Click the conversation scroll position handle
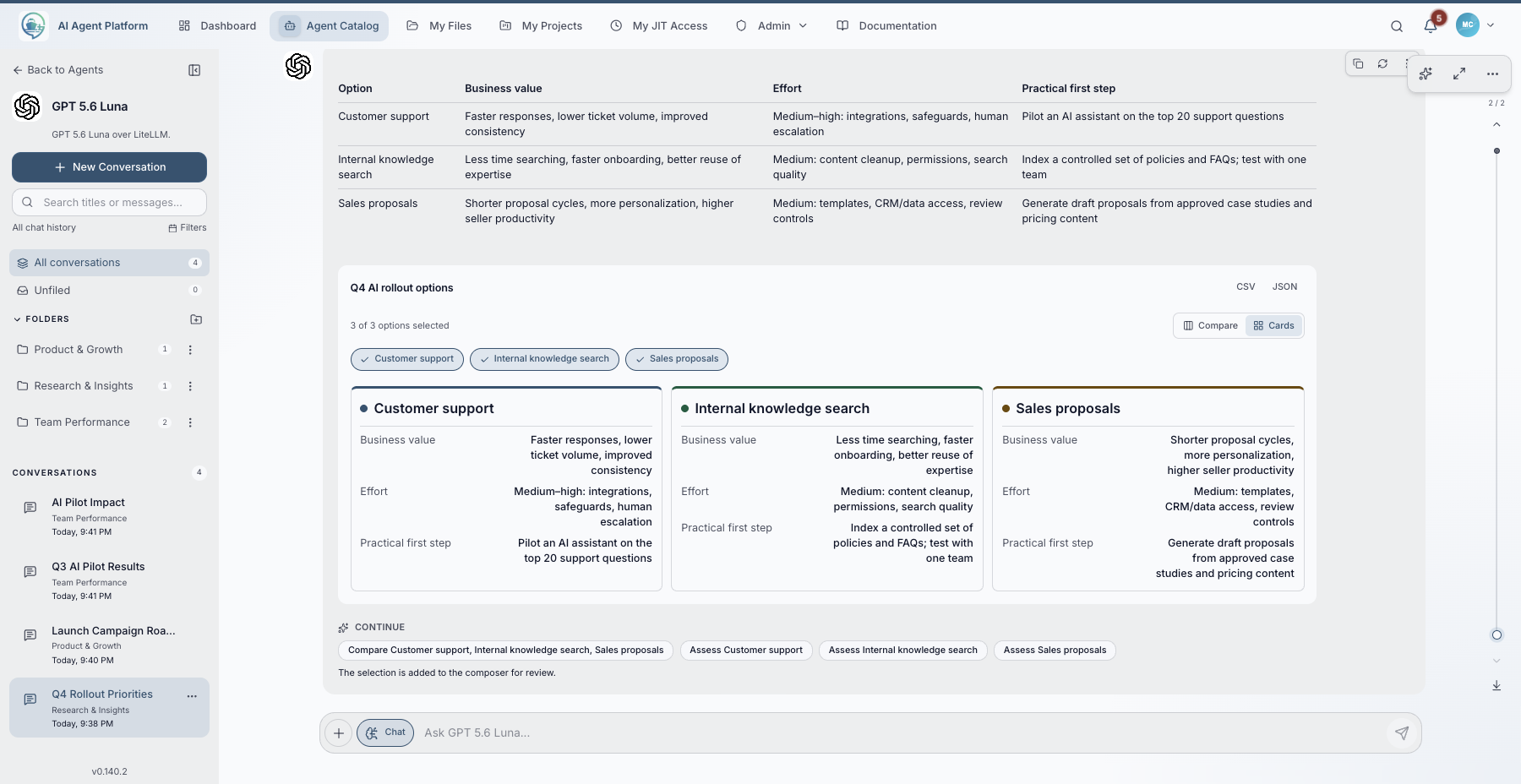Screen dimensions: 1521x784 tap(1496, 635)
